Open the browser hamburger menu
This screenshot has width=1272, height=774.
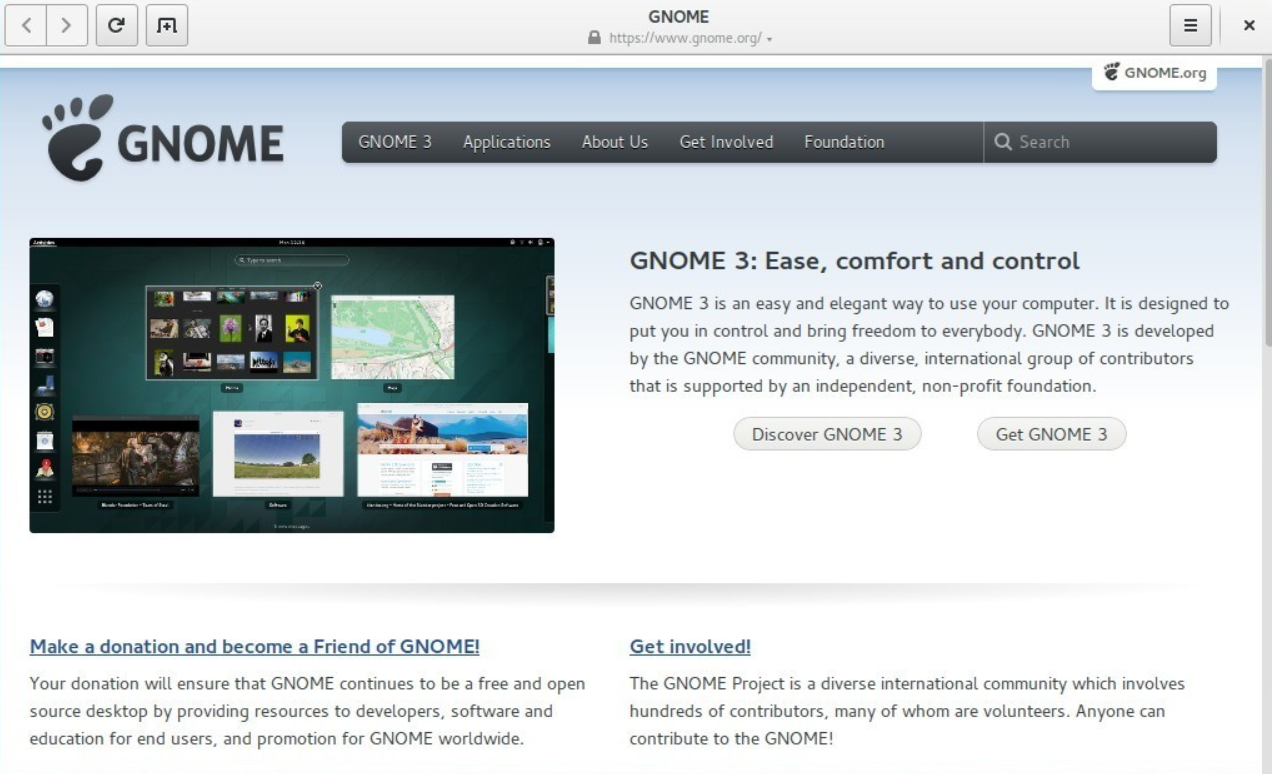pyautogui.click(x=1190, y=26)
